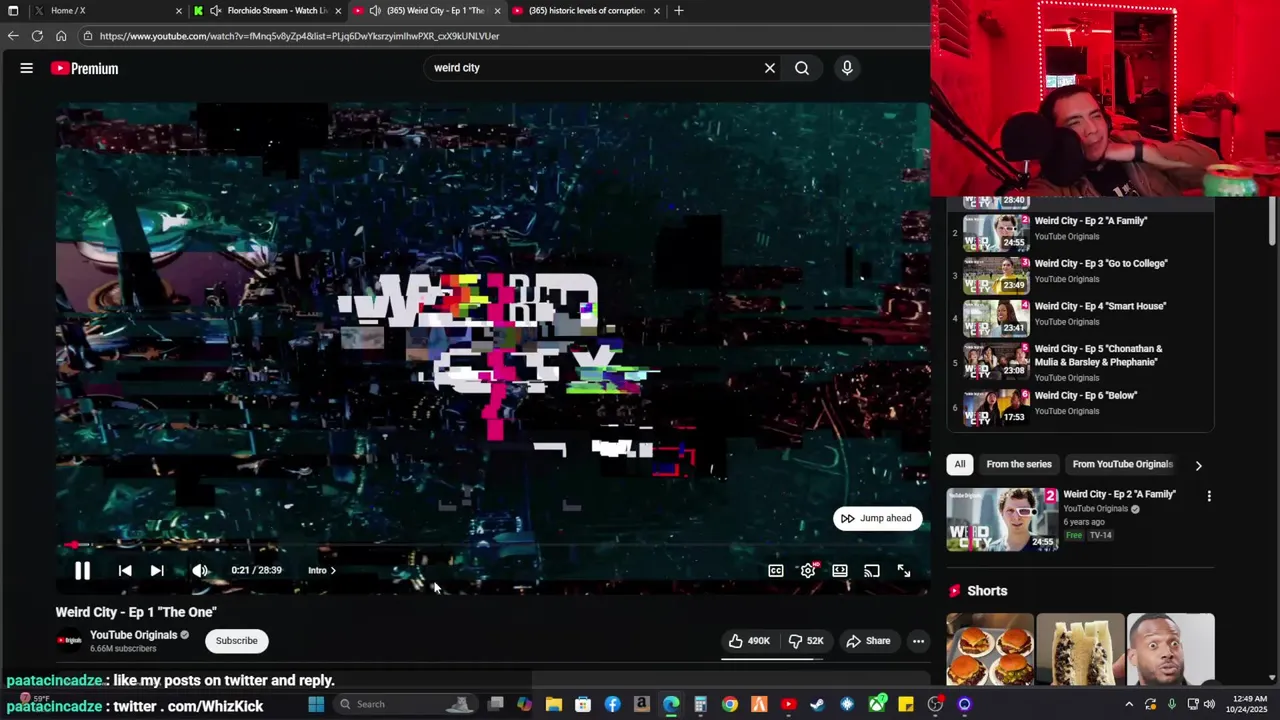Play Ep 5 'Chonathan & Mulia' from playlist
This screenshot has width=1280, height=720.
[x=1080, y=362]
